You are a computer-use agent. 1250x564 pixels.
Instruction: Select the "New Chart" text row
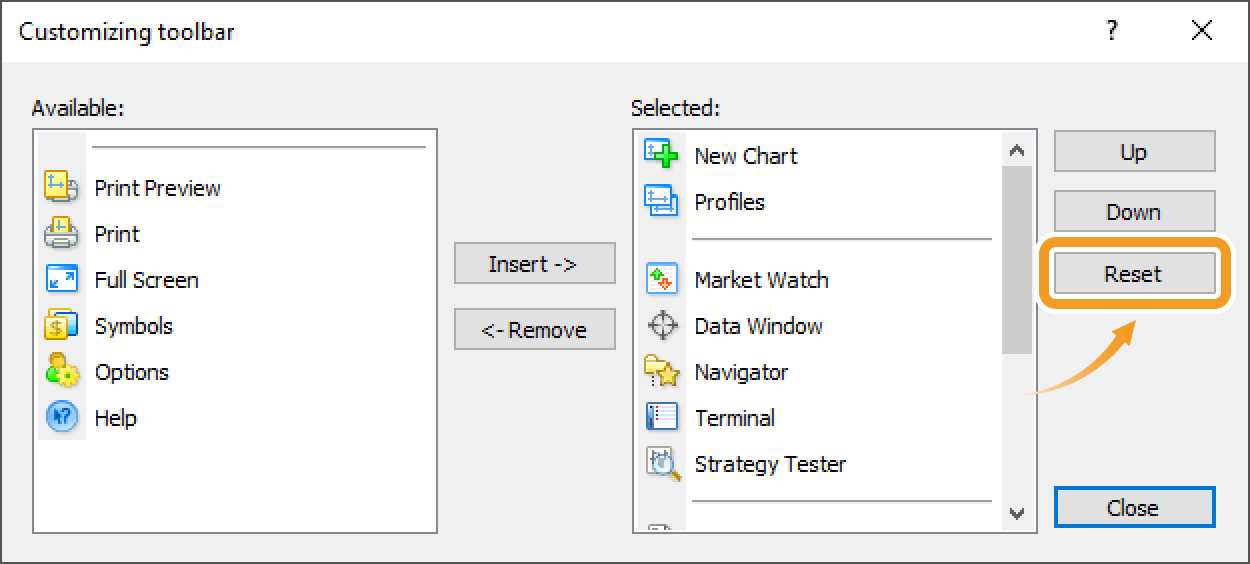(746, 156)
